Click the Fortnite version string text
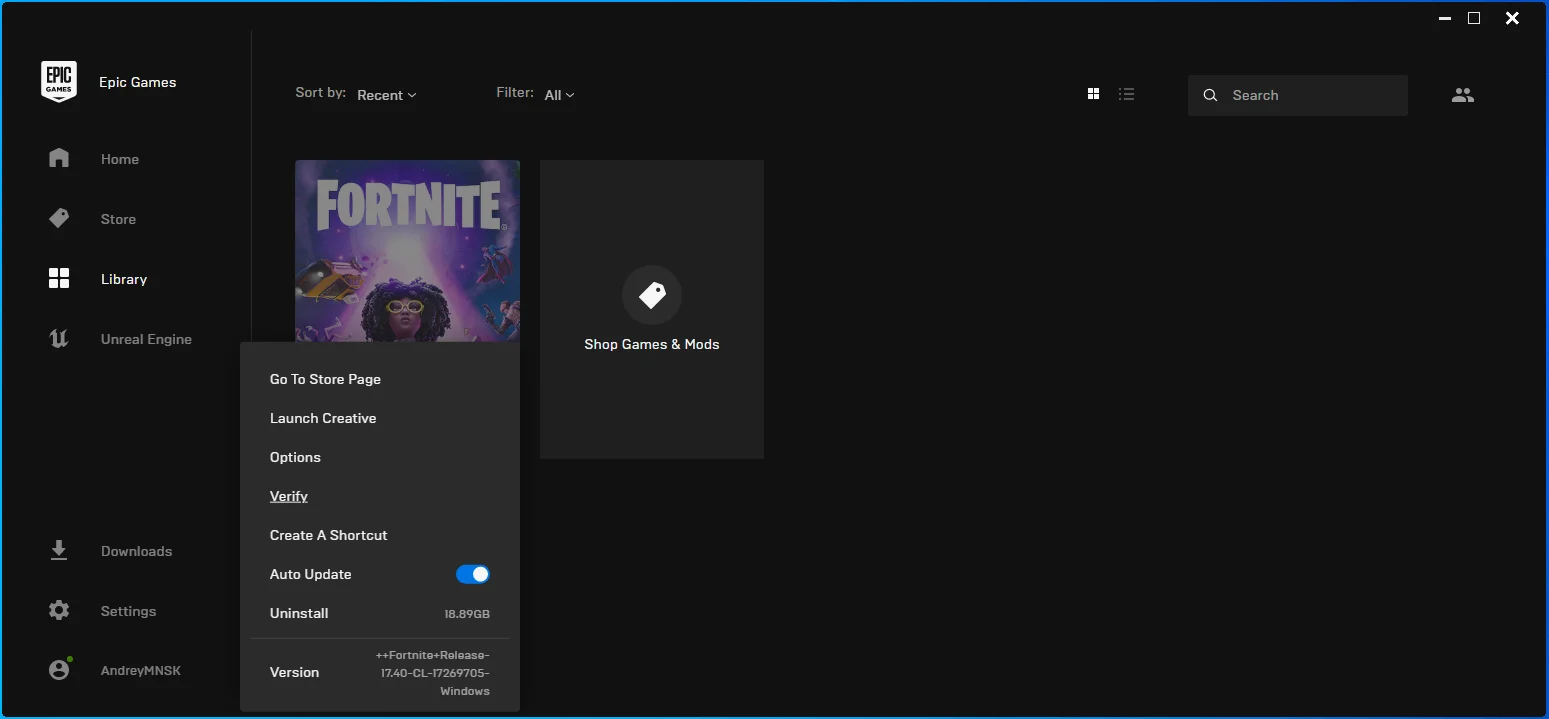This screenshot has height=719, width=1549. [x=433, y=673]
